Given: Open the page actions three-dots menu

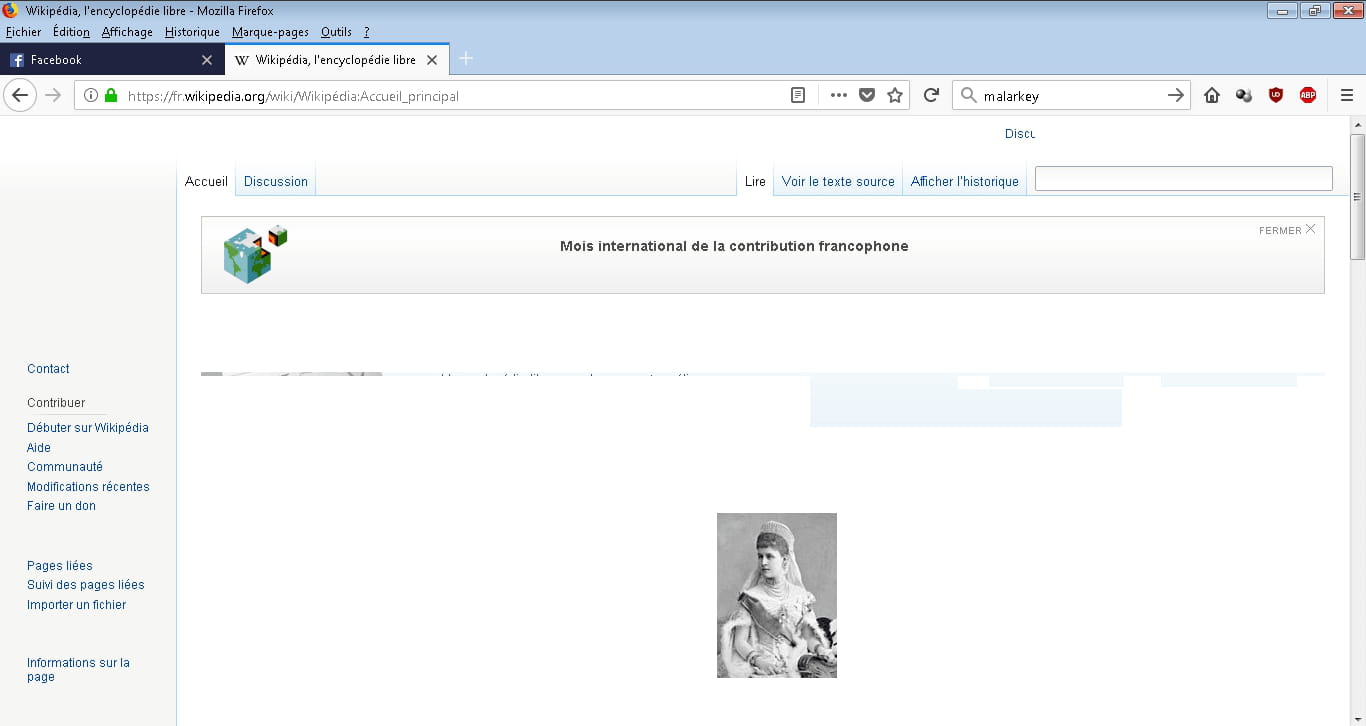Looking at the screenshot, I should click(x=838, y=95).
